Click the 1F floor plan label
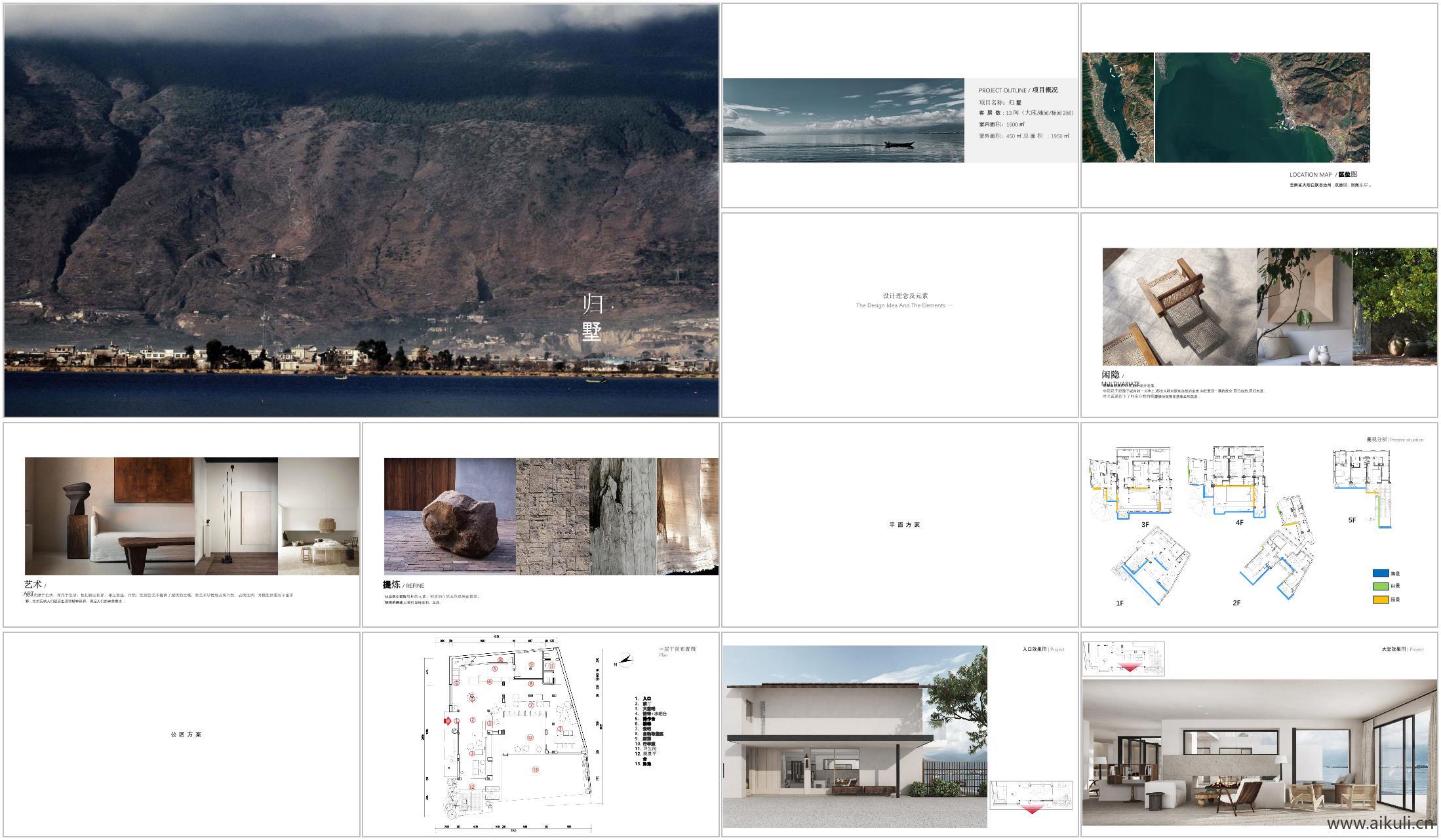Screen dimensions: 1441x840 (x=1120, y=603)
